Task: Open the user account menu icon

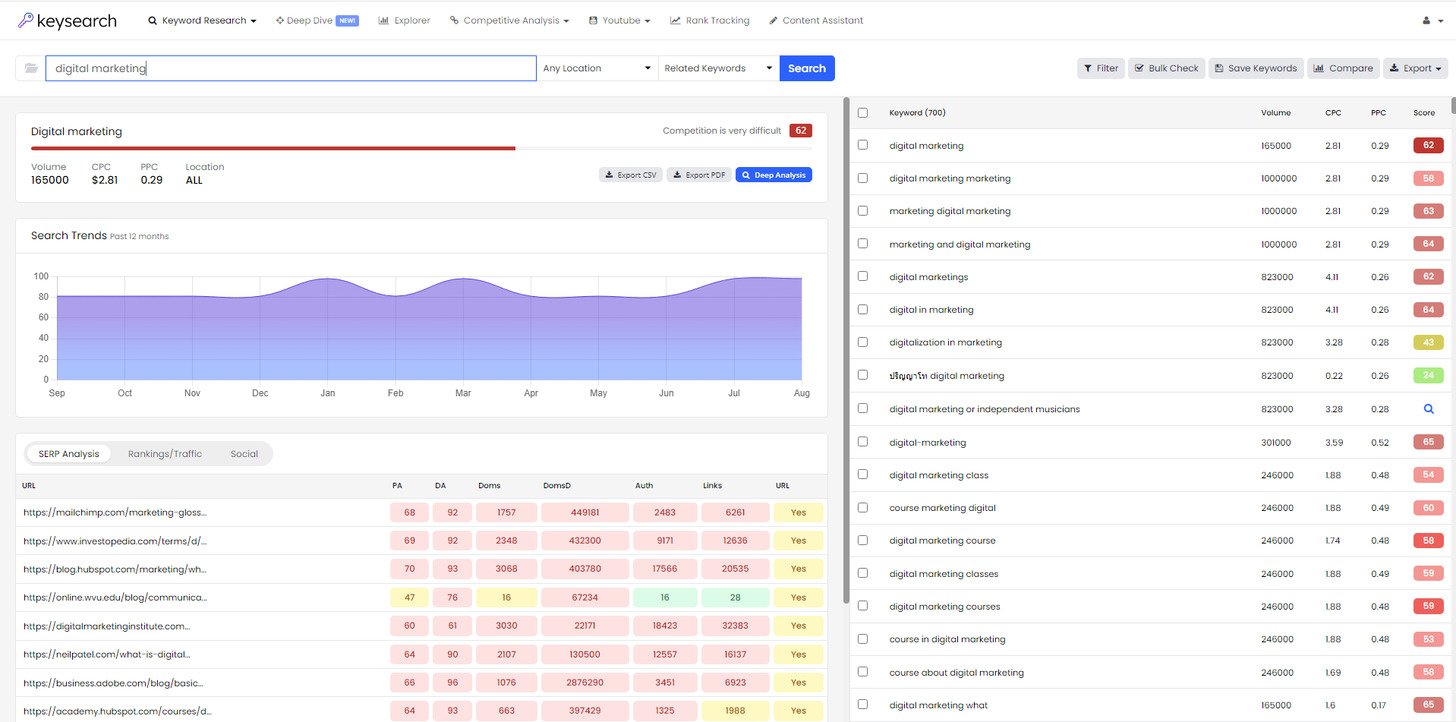Action: 1432,20
